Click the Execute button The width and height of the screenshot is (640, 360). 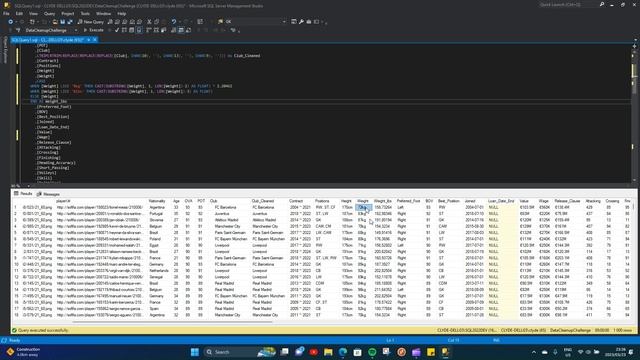pyautogui.click(x=93, y=30)
